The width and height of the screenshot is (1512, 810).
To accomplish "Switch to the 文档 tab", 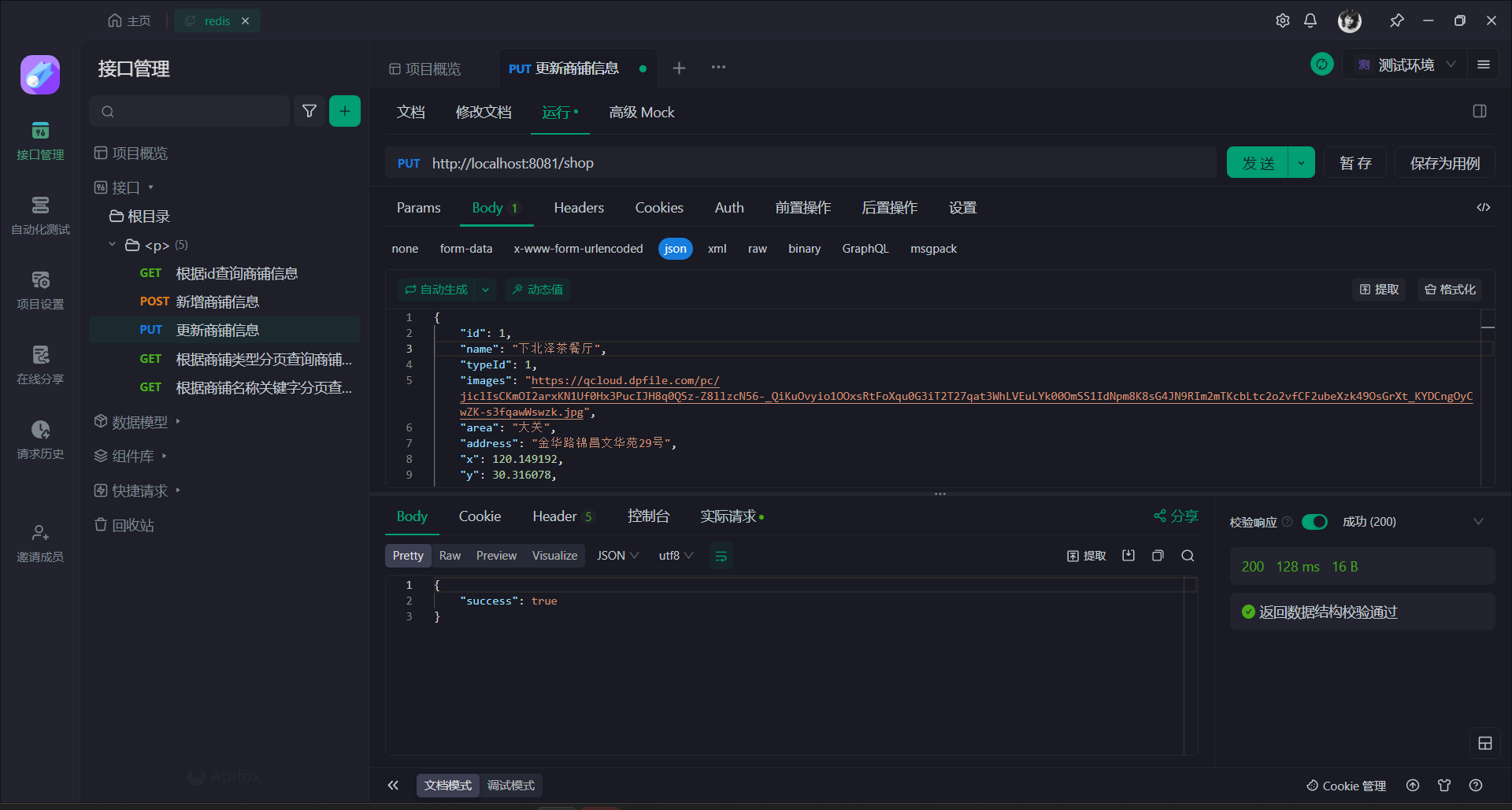I will pyautogui.click(x=410, y=113).
